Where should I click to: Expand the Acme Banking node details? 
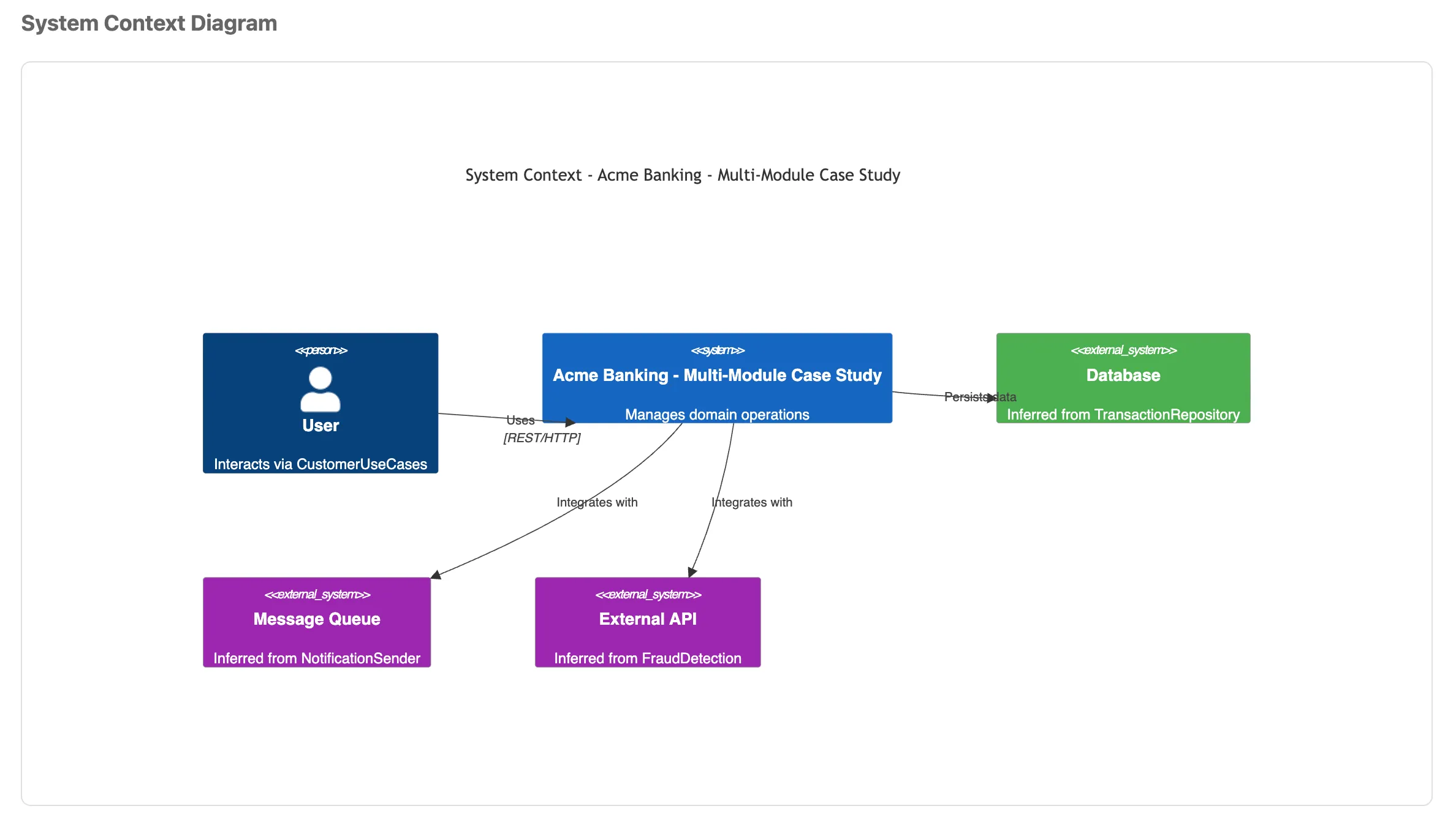tap(717, 376)
